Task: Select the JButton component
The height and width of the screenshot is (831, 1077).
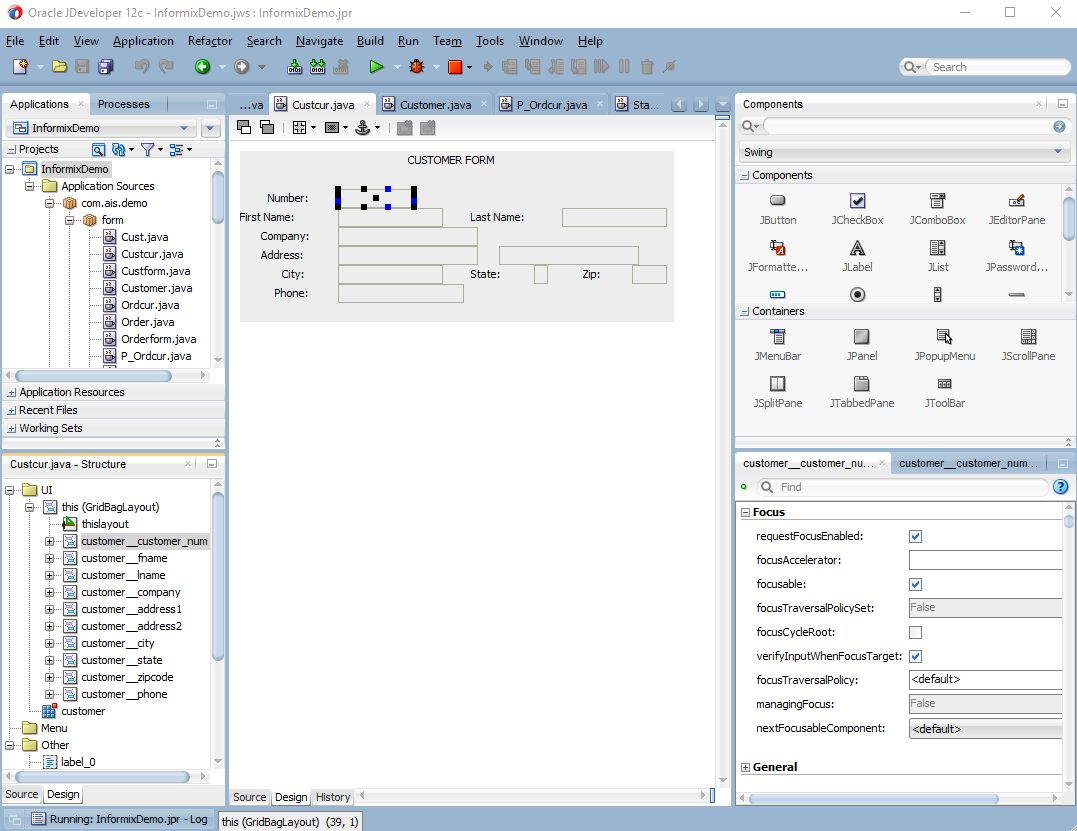Action: click(778, 209)
